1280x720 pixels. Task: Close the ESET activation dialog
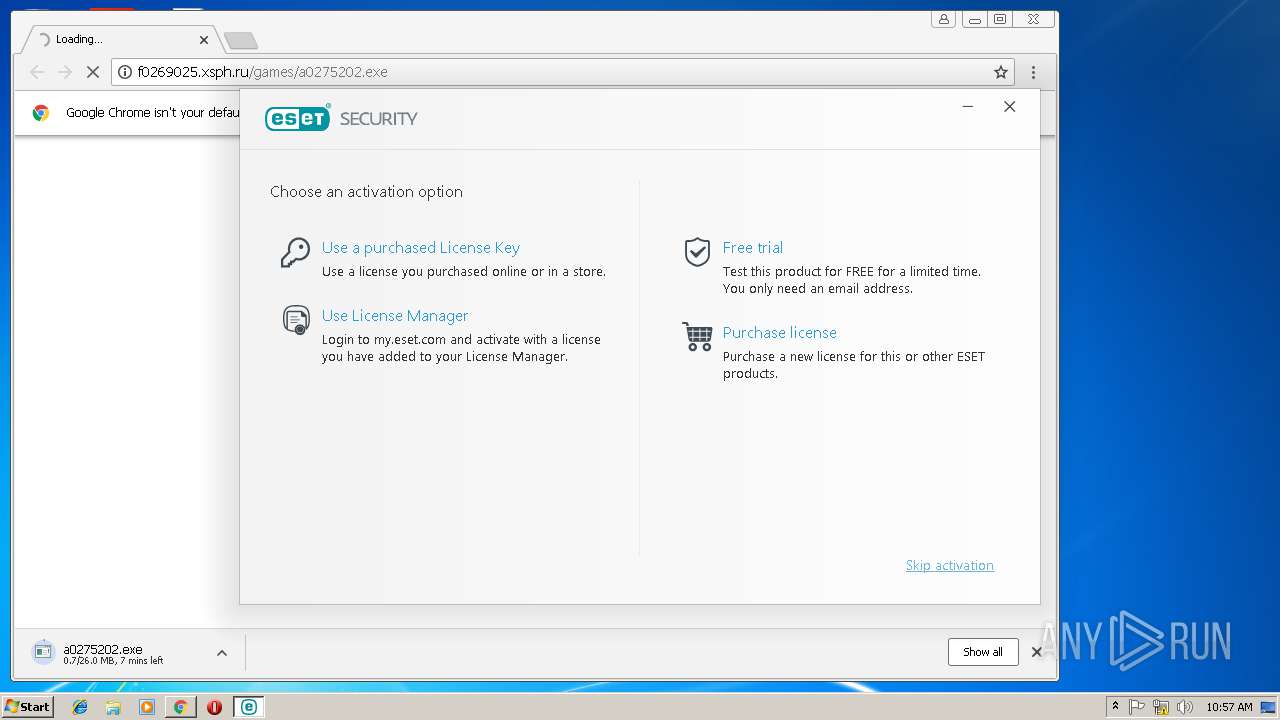click(x=1009, y=107)
